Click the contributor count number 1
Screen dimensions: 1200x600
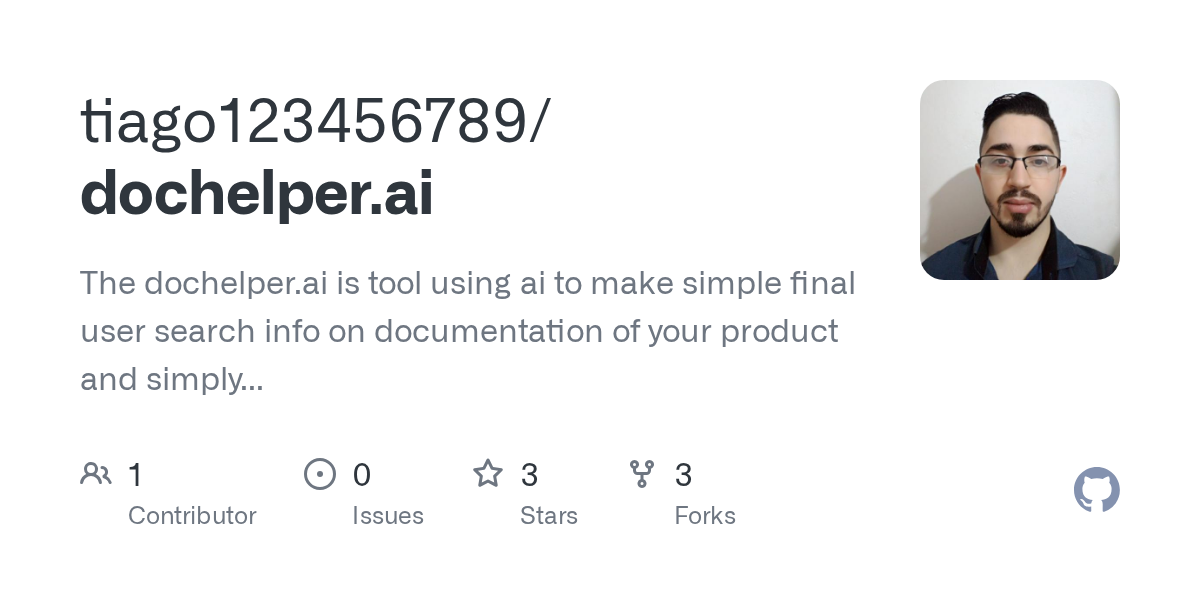[135, 475]
